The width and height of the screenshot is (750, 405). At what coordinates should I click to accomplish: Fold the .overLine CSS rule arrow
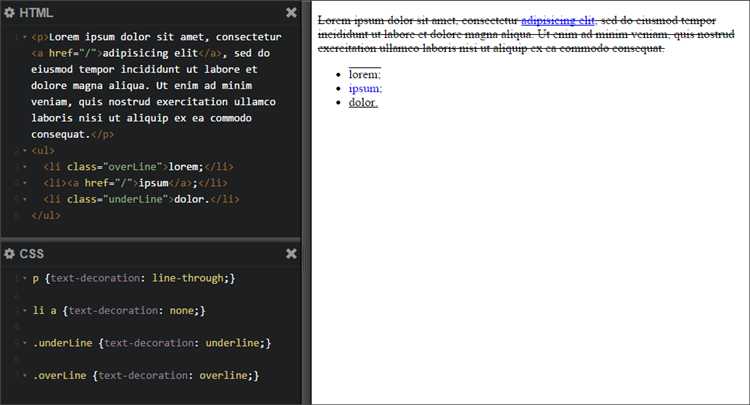[x=25, y=376]
